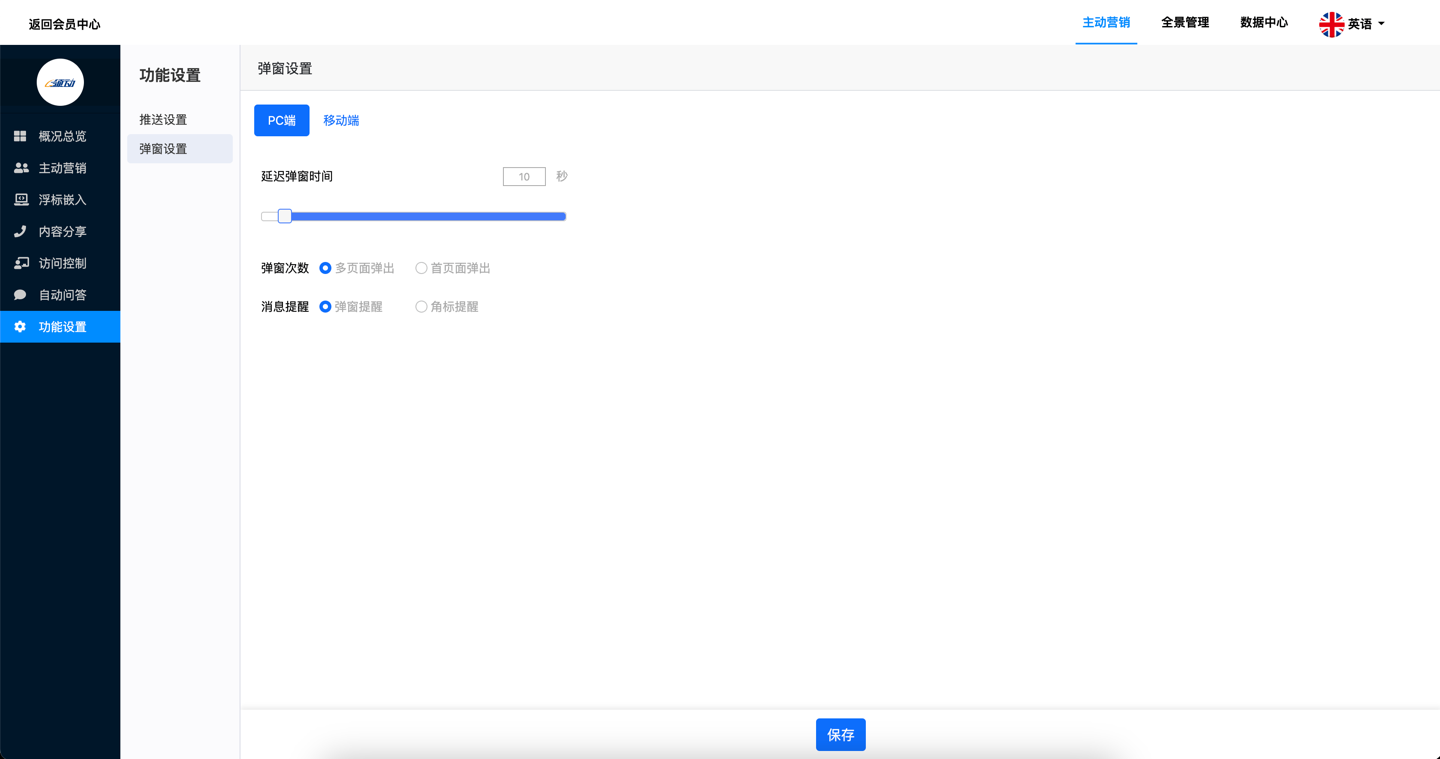Open the 英语 language dropdown
The image size is (1440, 759).
(1352, 24)
